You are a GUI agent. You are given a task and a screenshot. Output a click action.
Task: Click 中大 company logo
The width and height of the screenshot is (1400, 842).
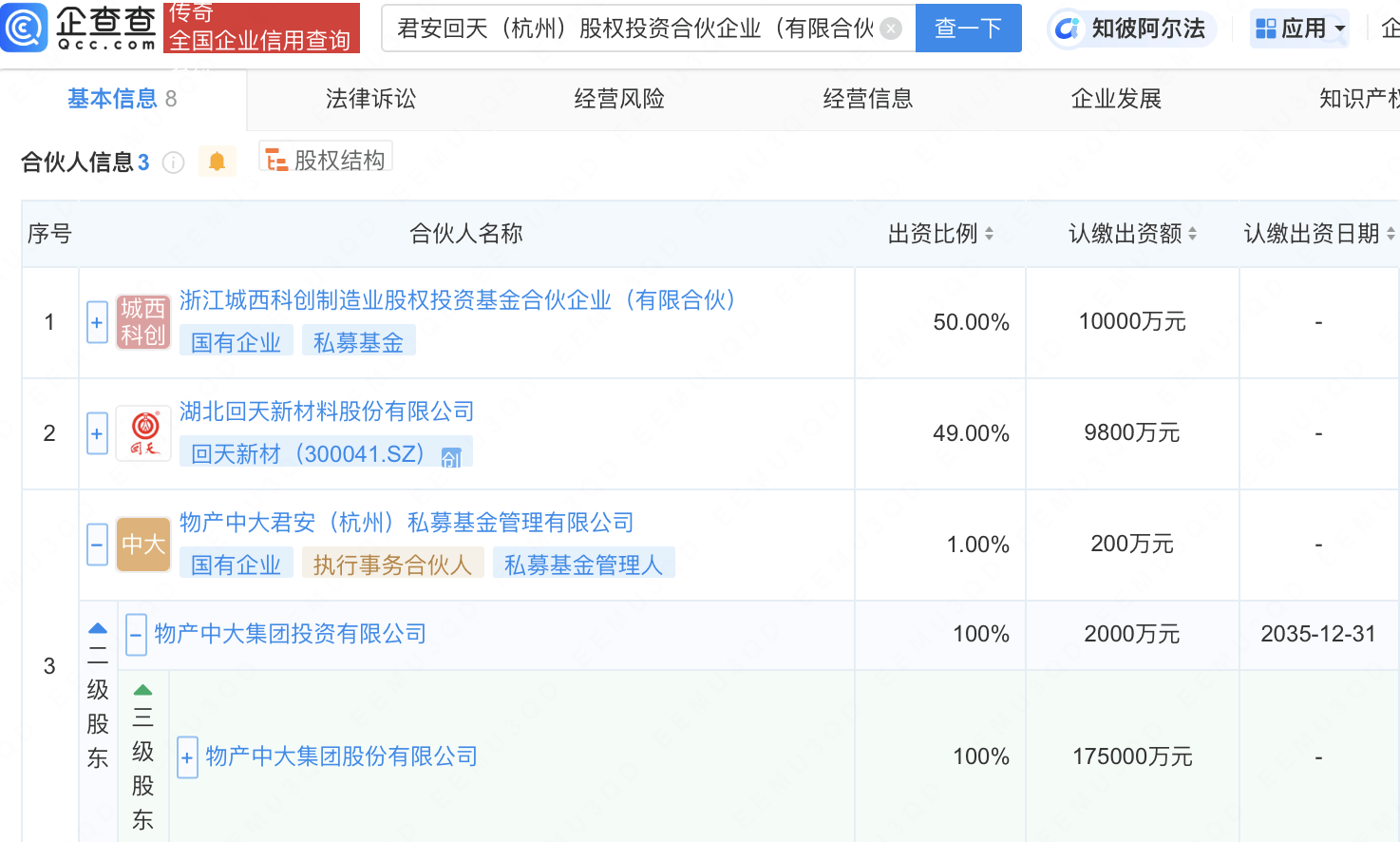pyautogui.click(x=143, y=545)
